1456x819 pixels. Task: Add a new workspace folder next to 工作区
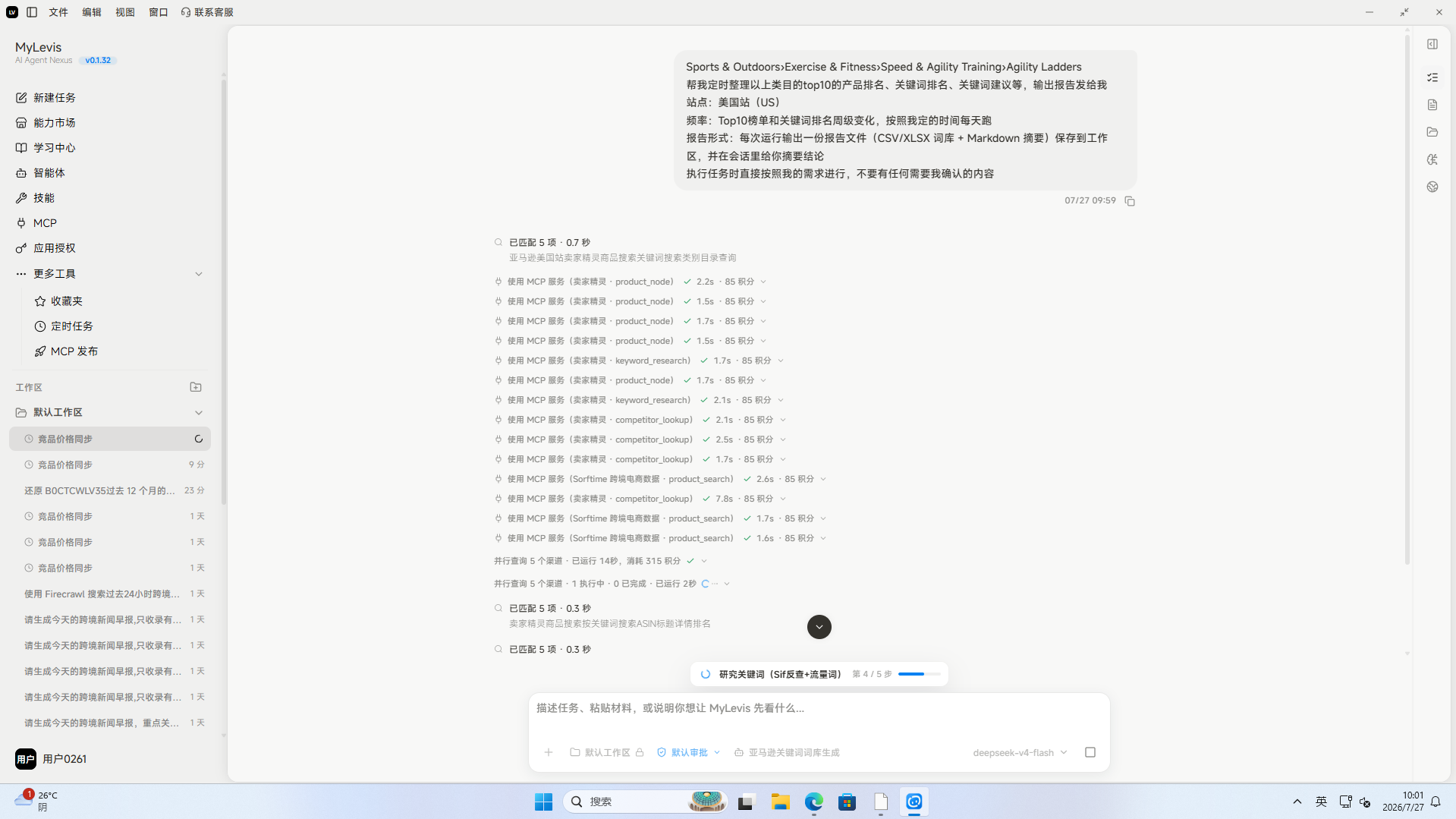[196, 387]
